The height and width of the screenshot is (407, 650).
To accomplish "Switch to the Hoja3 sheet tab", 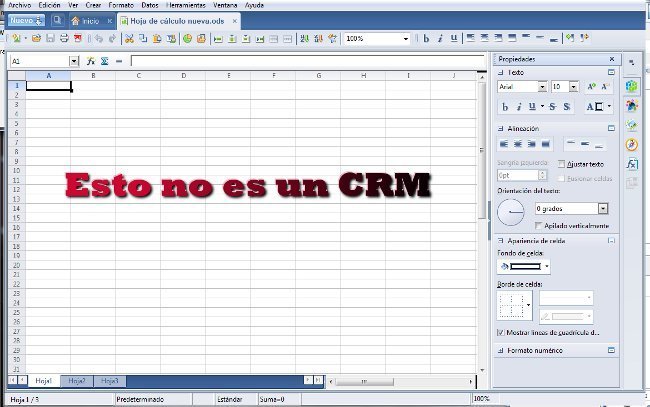I will tap(109, 380).
